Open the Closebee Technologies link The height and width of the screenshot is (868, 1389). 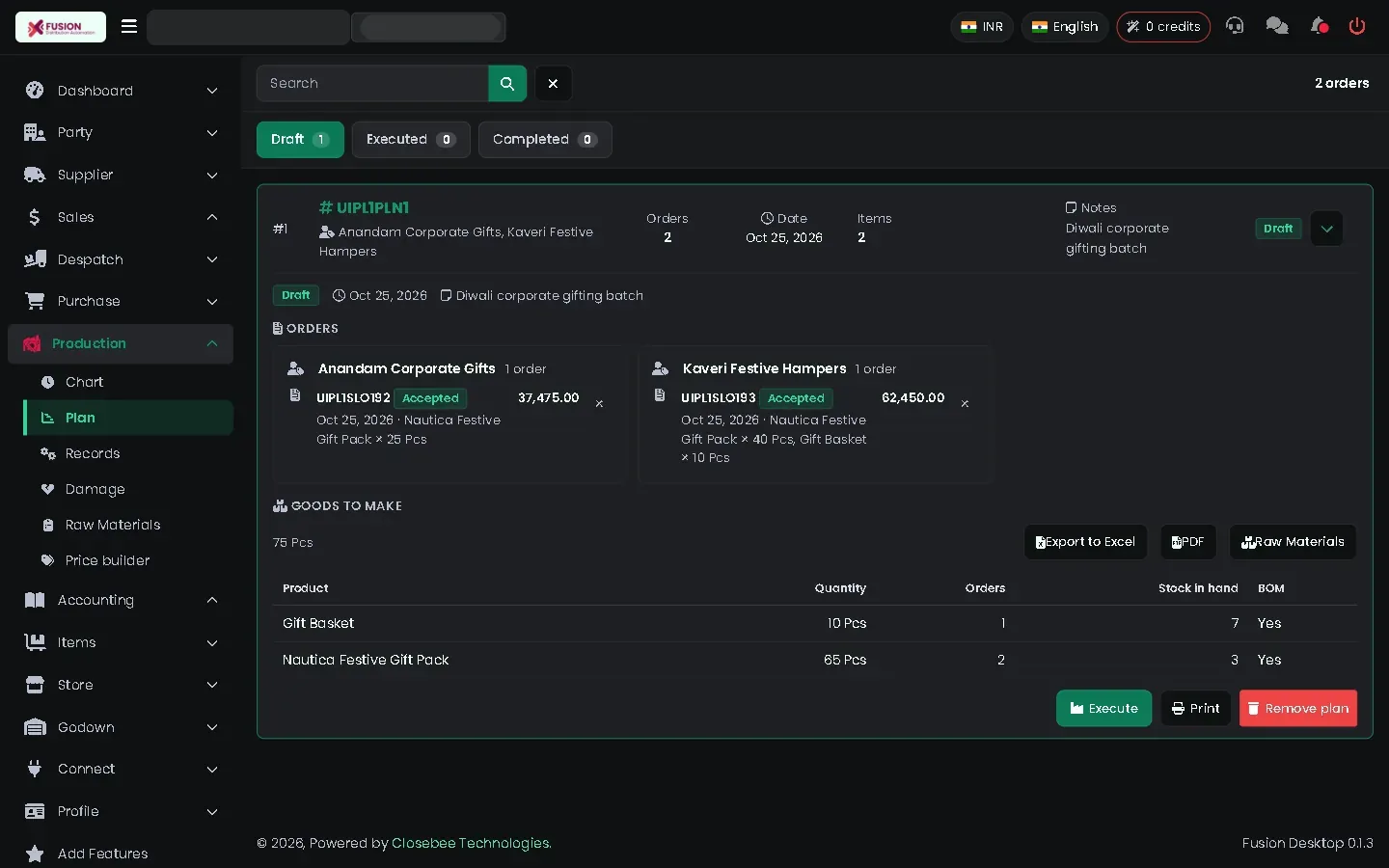point(471,843)
